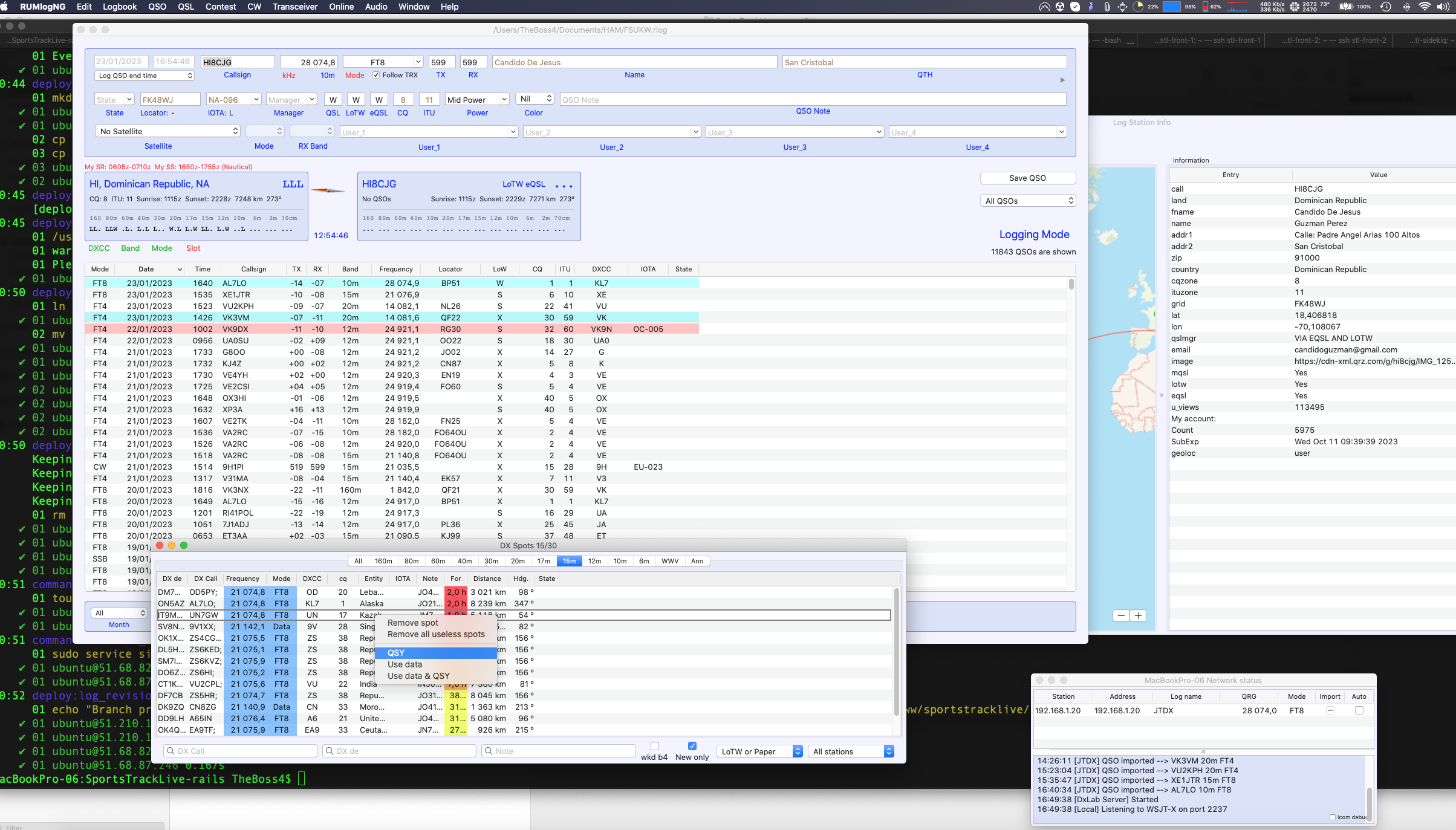Toggle Import checkbox for JTDX station
Screen dimensions: 1456x830
coord(1330,710)
